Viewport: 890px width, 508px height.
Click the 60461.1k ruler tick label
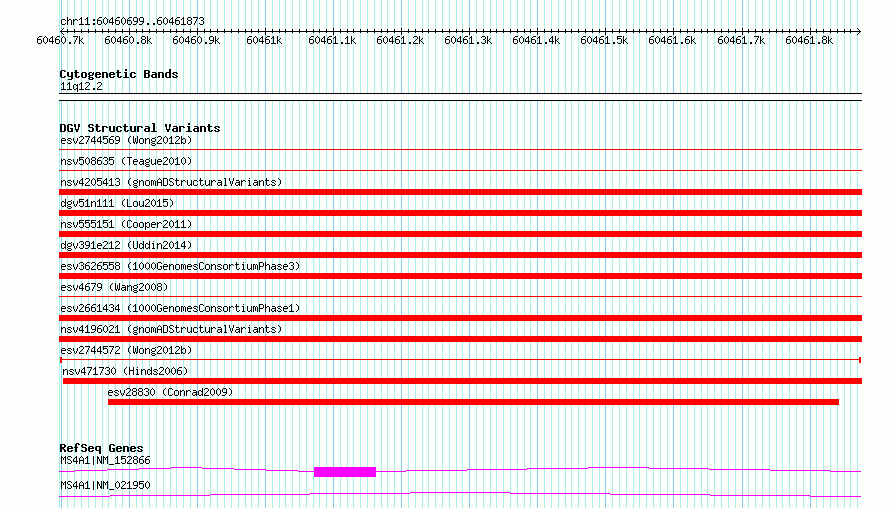click(332, 40)
